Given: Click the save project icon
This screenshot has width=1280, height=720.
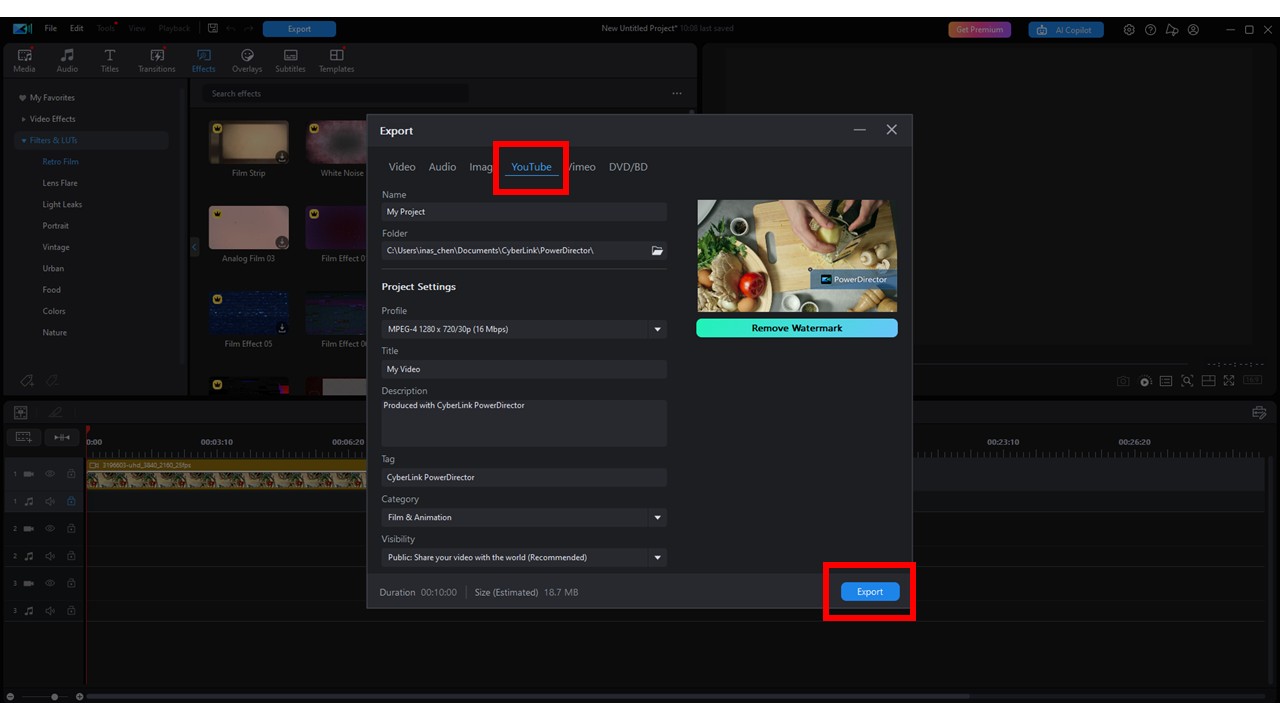Looking at the screenshot, I should click(213, 29).
